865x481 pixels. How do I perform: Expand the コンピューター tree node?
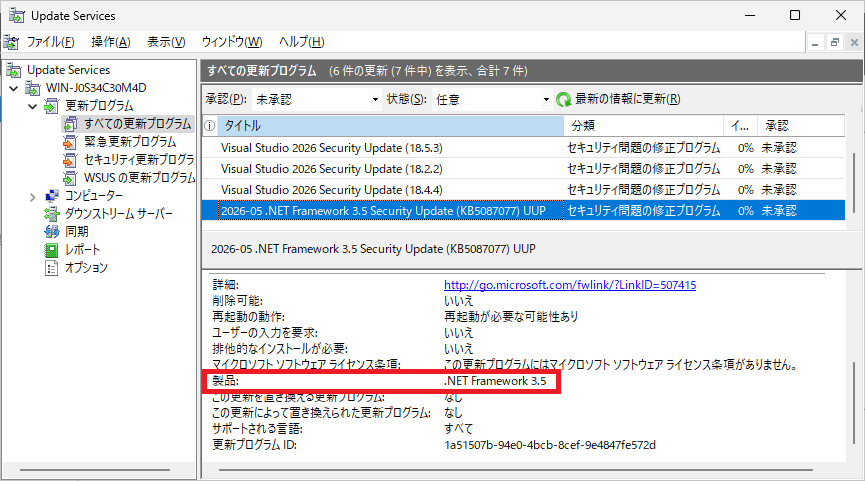(x=33, y=196)
